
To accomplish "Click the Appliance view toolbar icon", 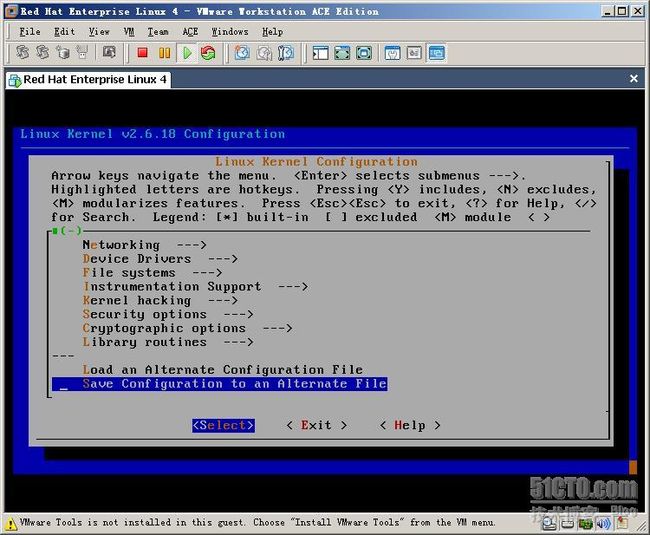I will click(414, 53).
